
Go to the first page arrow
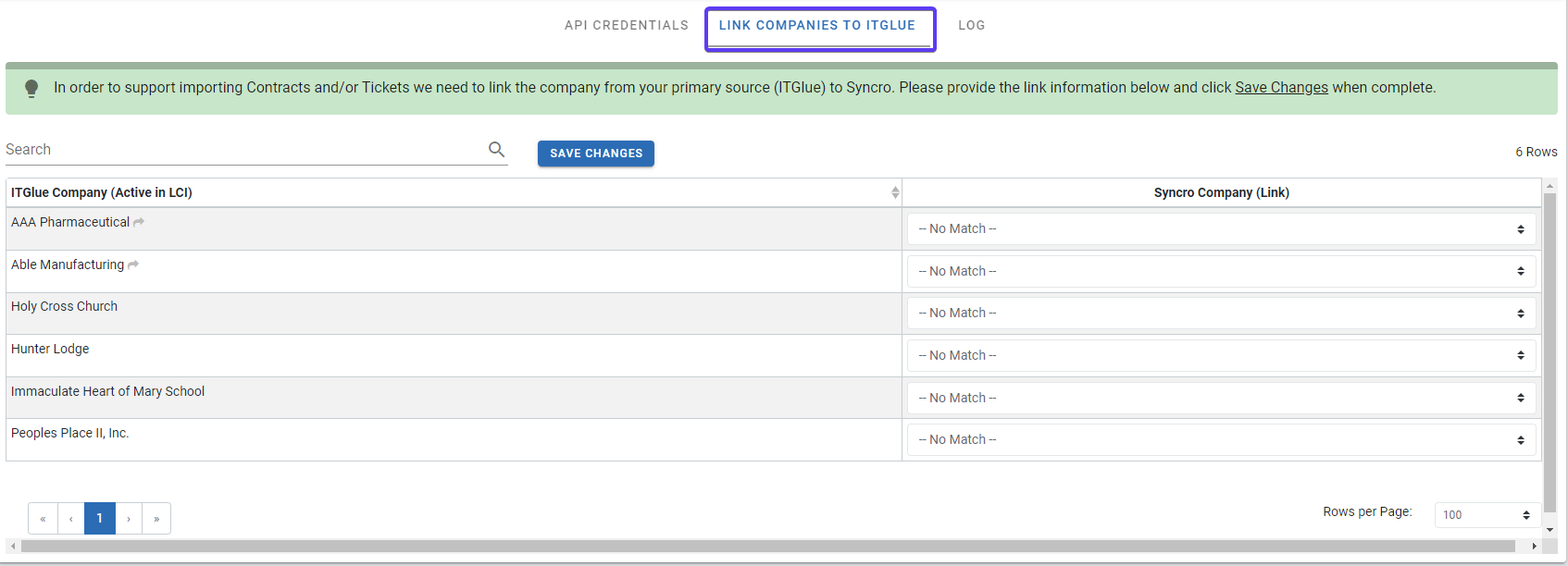point(43,519)
